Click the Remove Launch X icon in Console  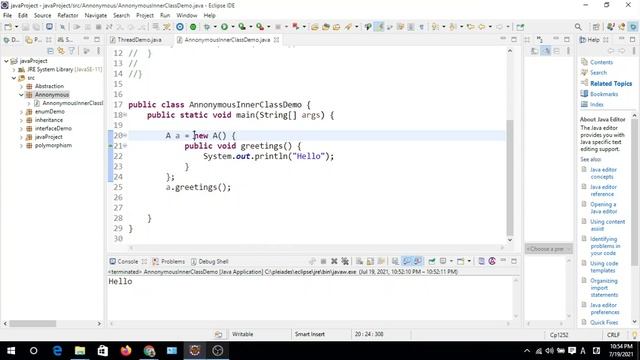(334, 261)
